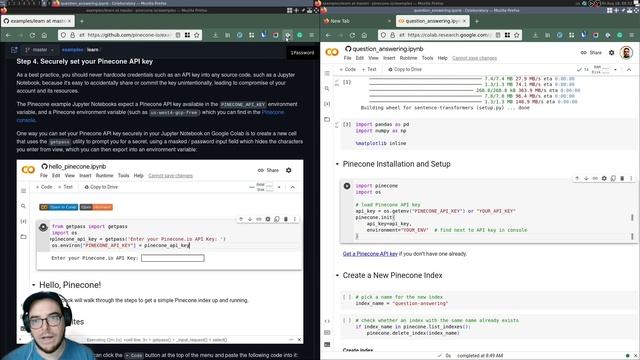The height and width of the screenshot is (360, 640).
Task: Open File menu in question_answering notebook
Action: [x=347, y=58]
